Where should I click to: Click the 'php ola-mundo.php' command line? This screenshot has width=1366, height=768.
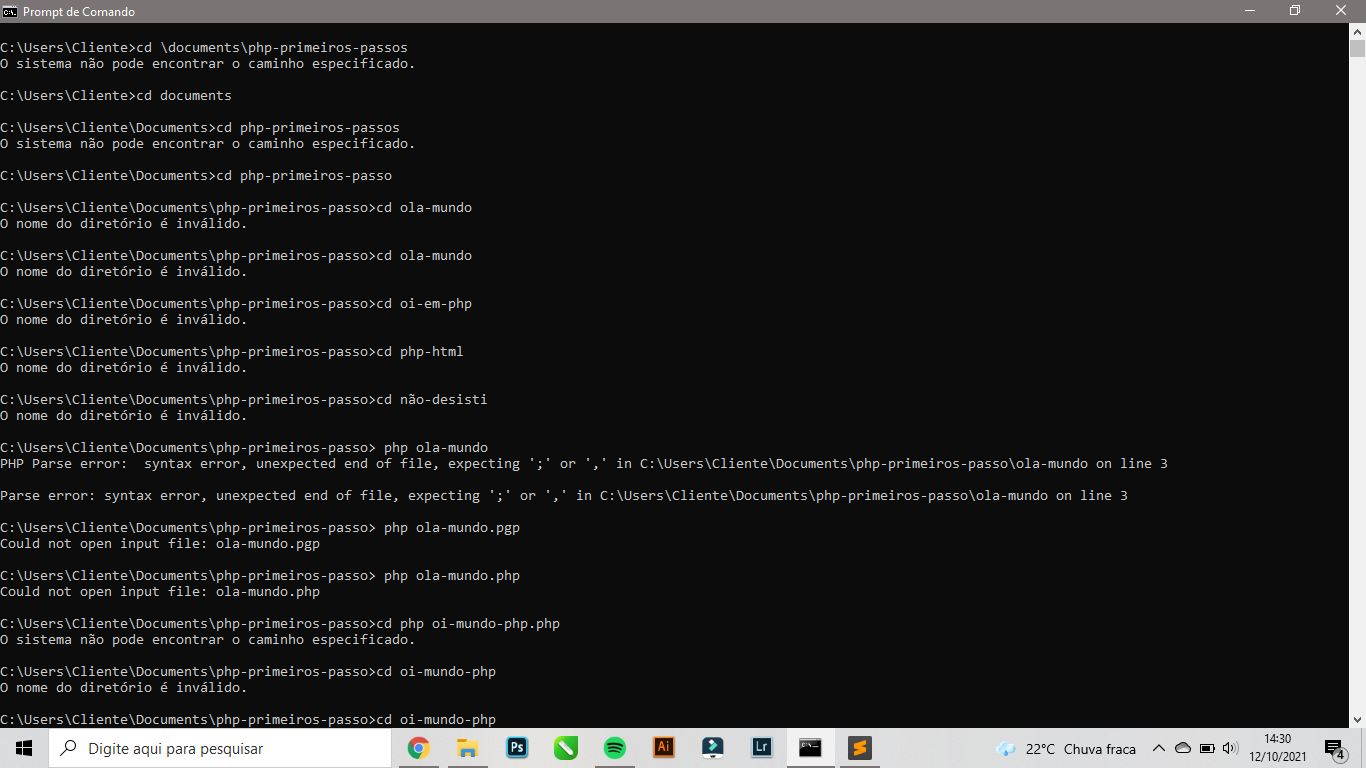(x=260, y=576)
